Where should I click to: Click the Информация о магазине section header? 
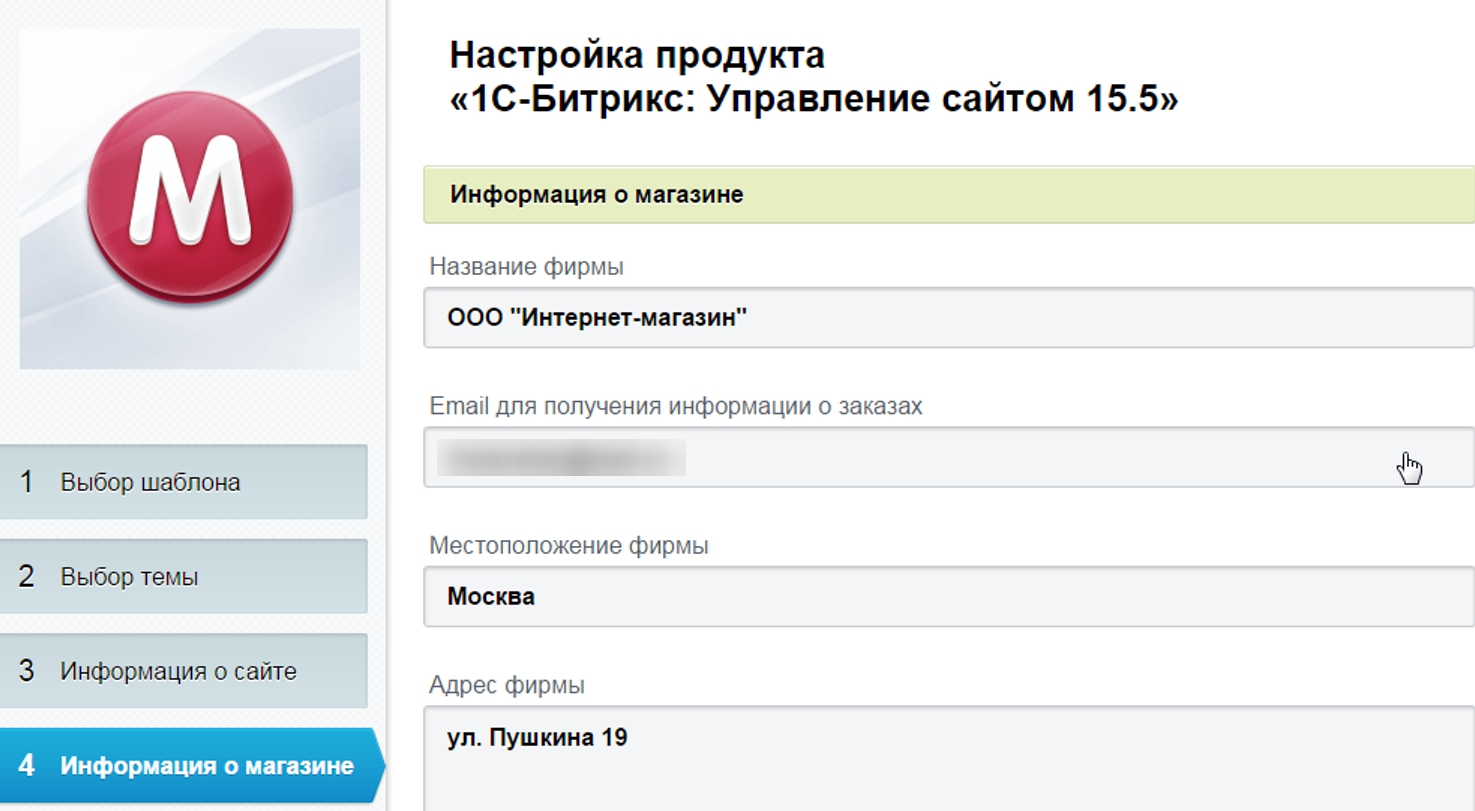point(949,194)
